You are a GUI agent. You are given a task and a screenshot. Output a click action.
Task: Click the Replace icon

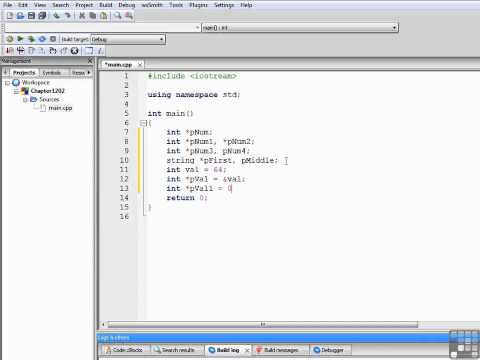tap(129, 16)
